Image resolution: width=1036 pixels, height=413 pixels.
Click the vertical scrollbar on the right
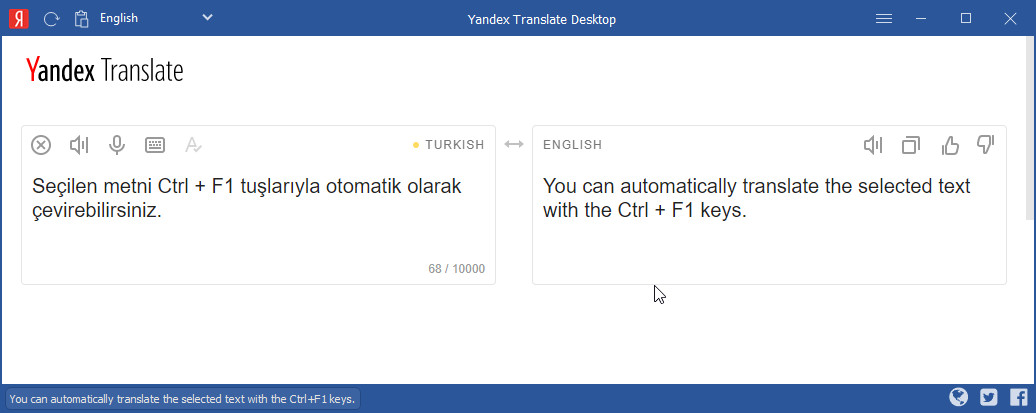pyautogui.click(x=1031, y=128)
